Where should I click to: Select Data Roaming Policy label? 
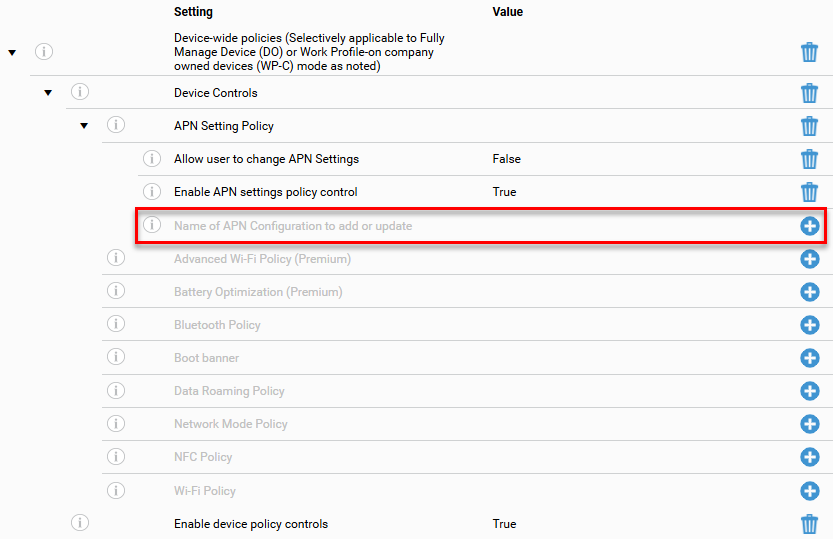(x=230, y=391)
